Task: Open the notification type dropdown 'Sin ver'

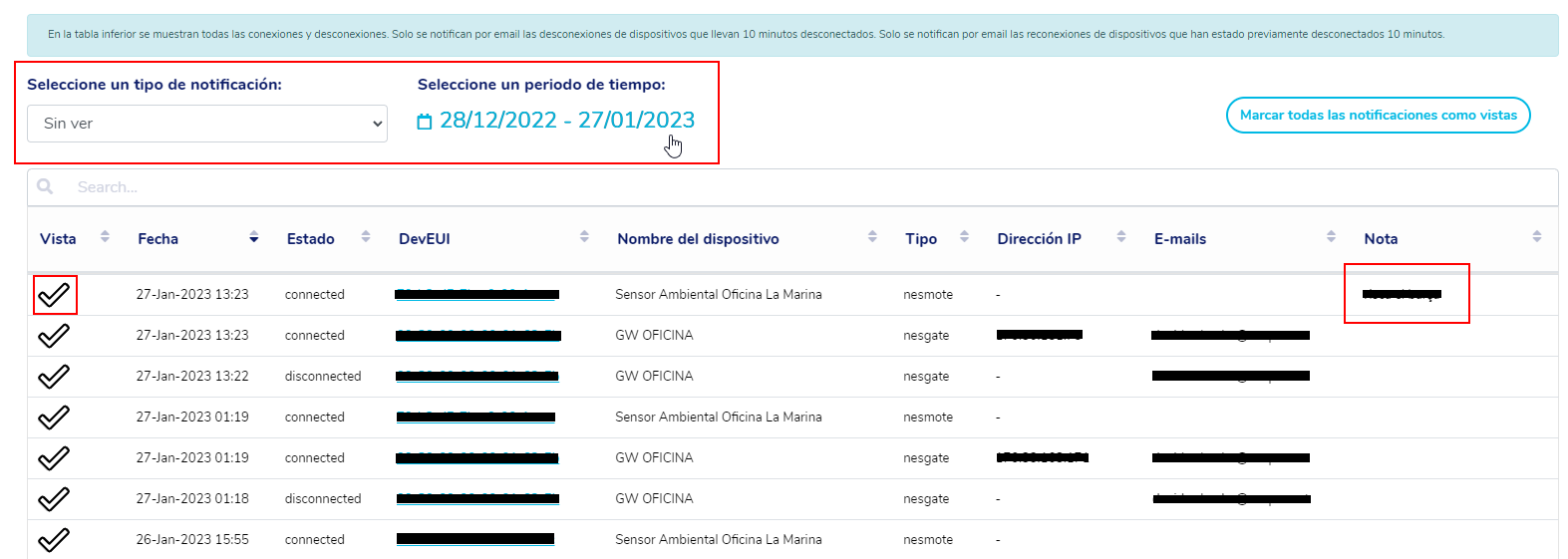Action: pos(207,124)
